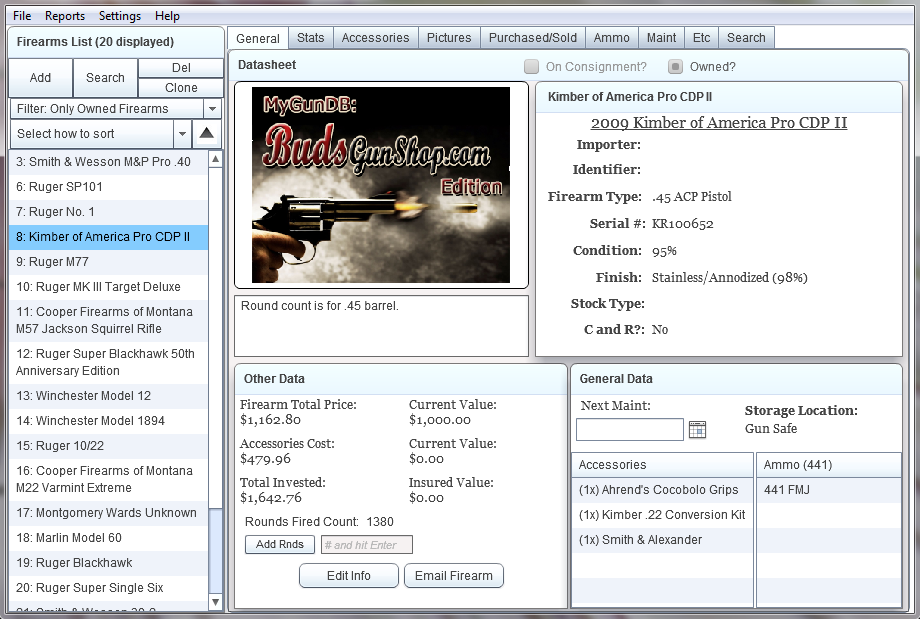920x619 pixels.
Task: Click the Smith & Alexander accessory row
Action: (x=662, y=540)
